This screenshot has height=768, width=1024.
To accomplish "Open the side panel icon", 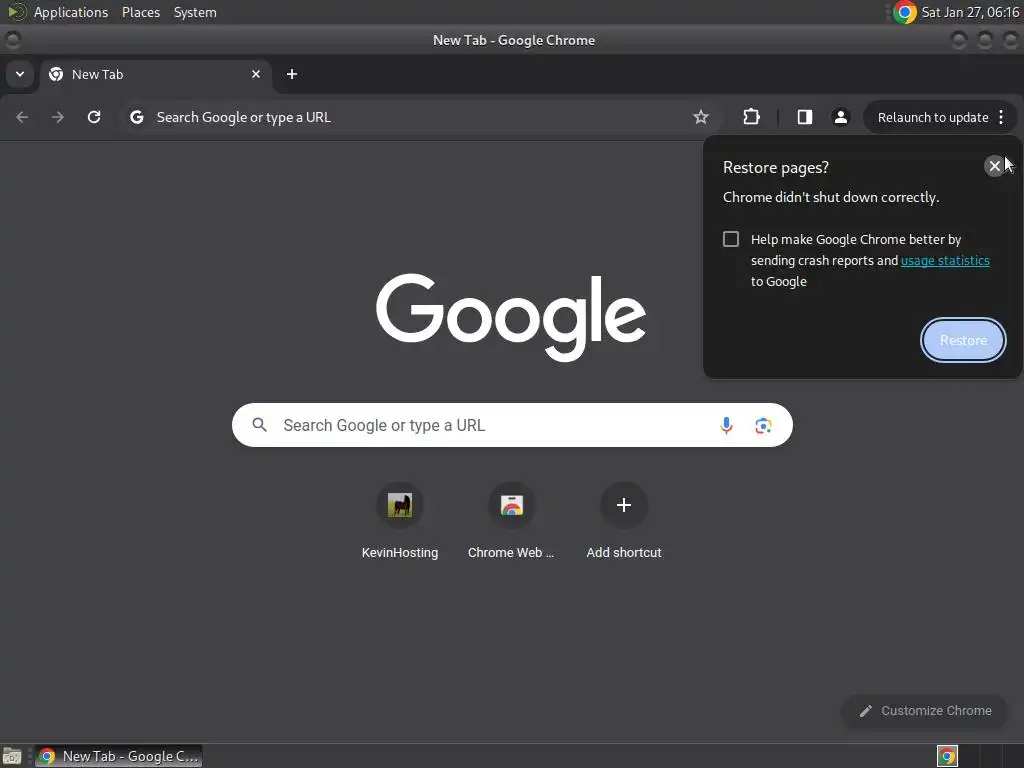I will [x=805, y=117].
